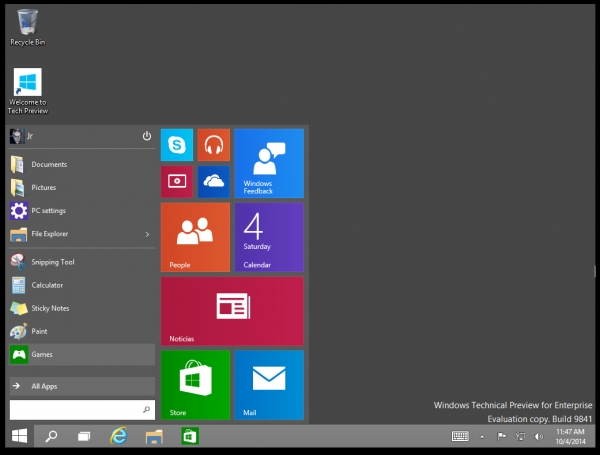Open the Action Center flag icon
The width and height of the screenshot is (600, 455).
pos(501,436)
